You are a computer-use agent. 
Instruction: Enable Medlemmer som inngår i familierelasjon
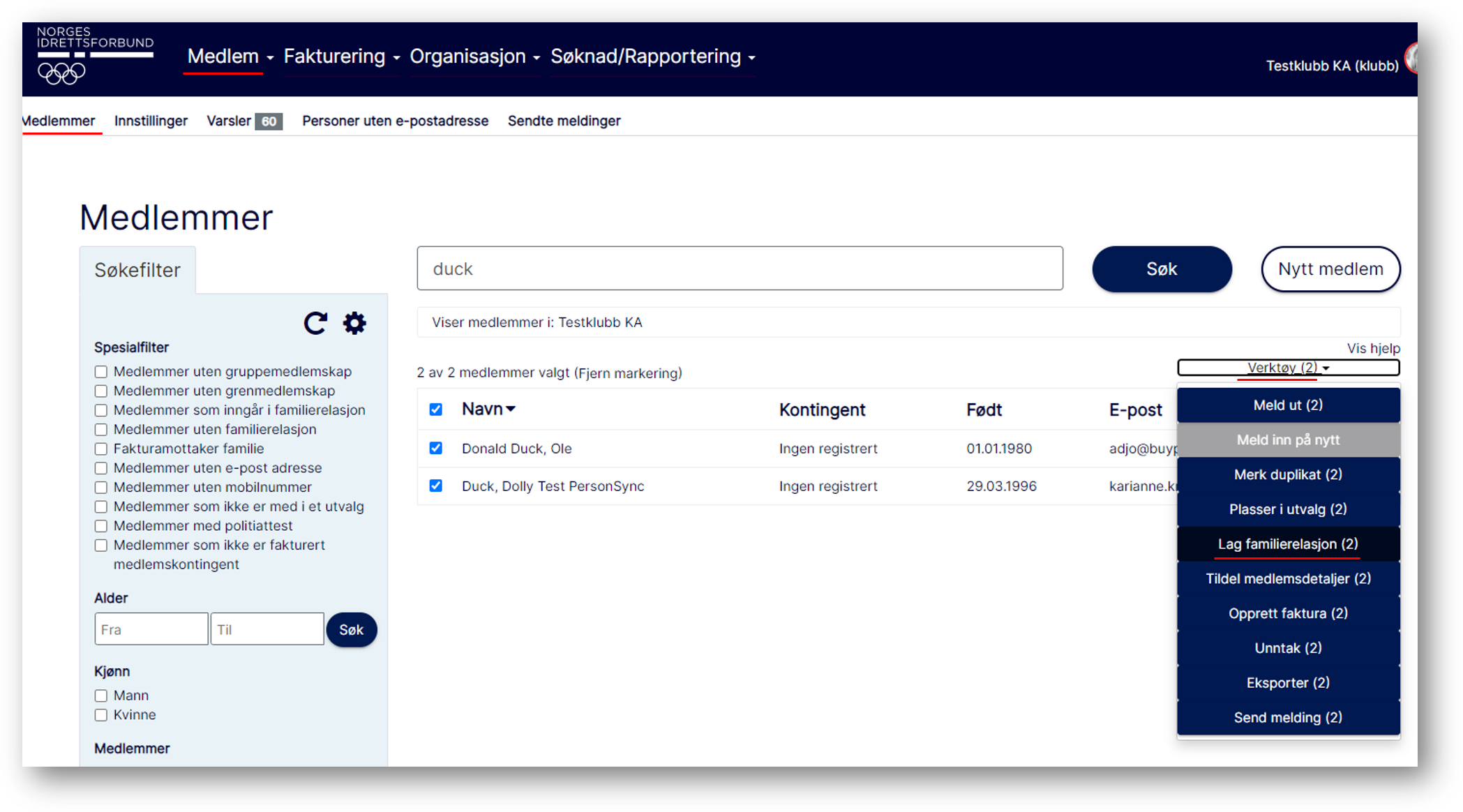(101, 410)
